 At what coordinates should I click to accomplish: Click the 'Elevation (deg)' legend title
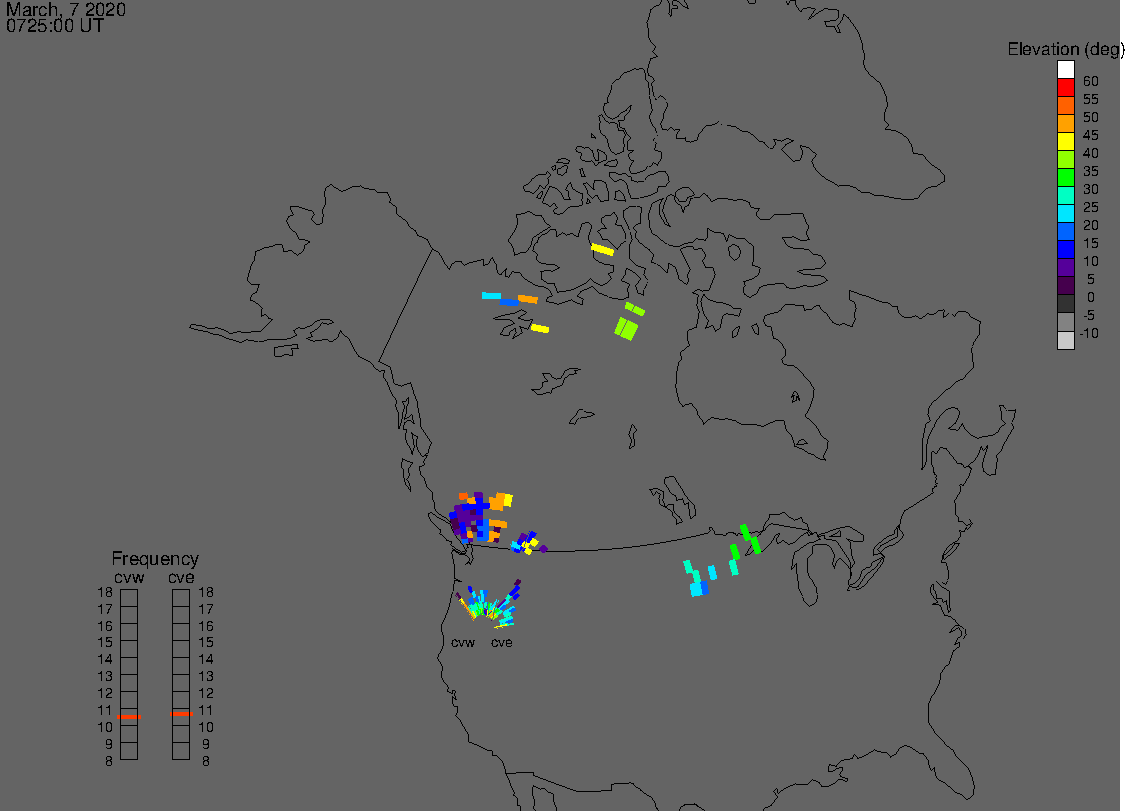pyautogui.click(x=1065, y=49)
